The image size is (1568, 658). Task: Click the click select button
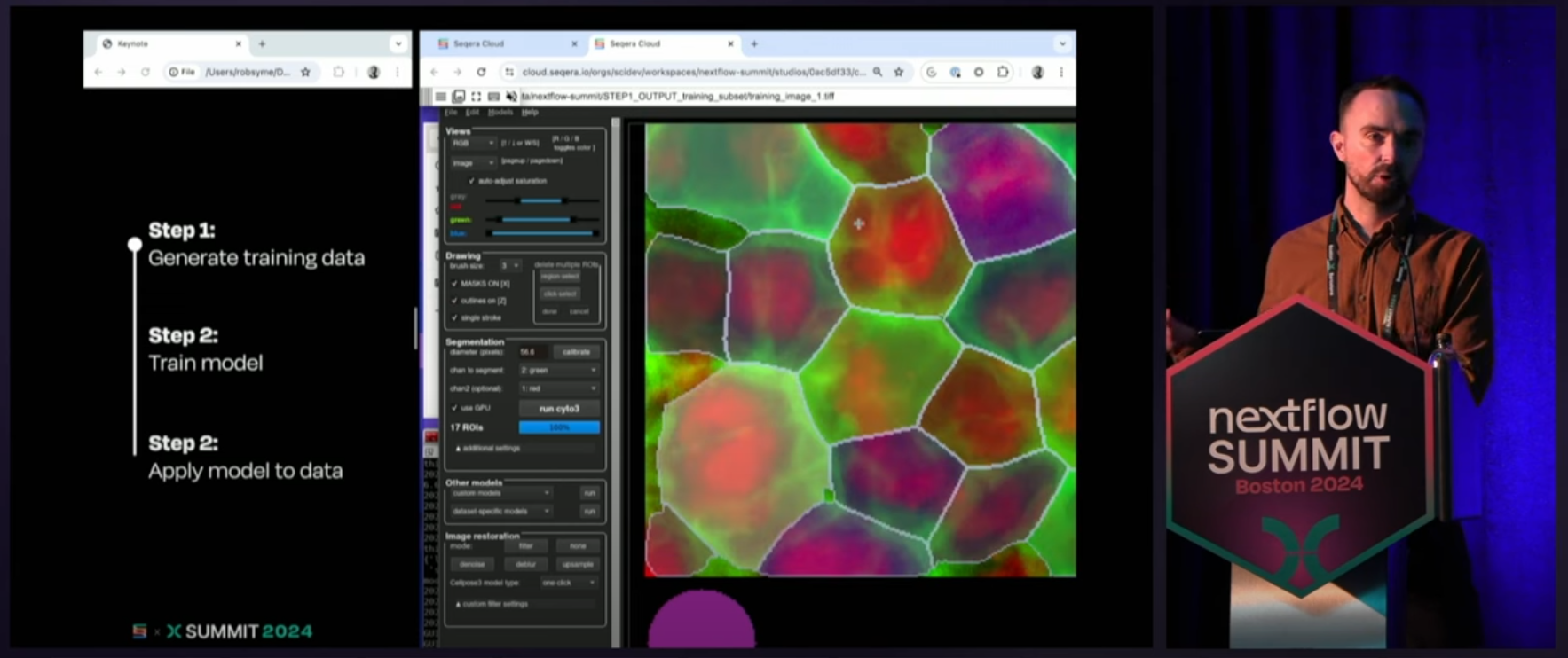pos(560,294)
